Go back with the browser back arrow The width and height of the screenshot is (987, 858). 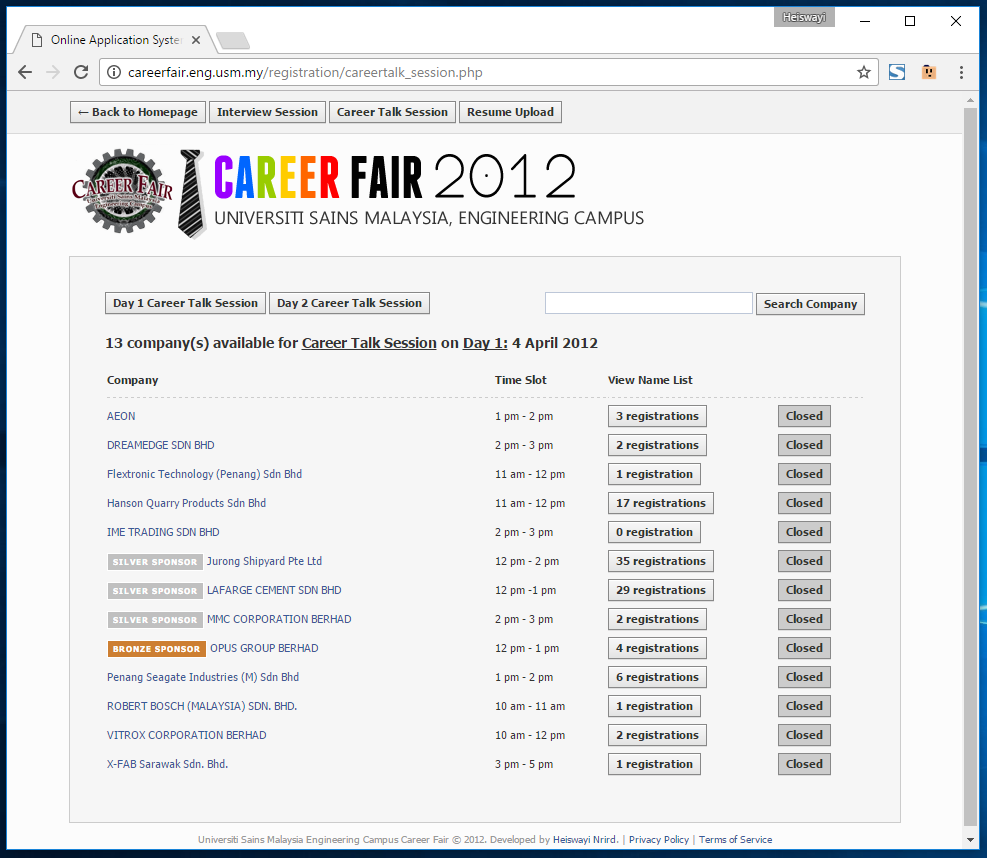[25, 72]
